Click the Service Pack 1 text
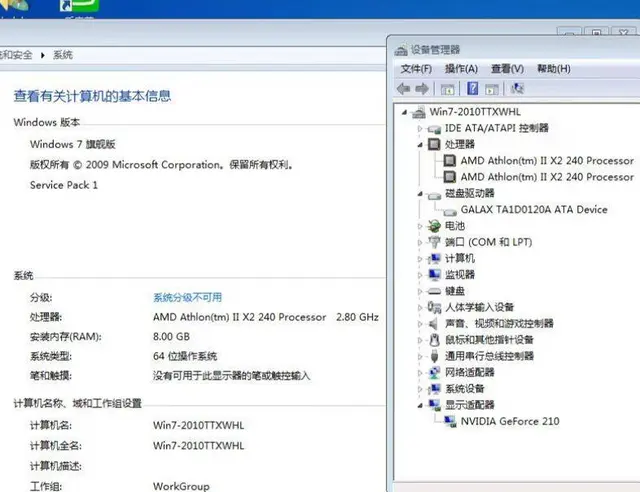Screen dimensions: 640x492 point(64,185)
